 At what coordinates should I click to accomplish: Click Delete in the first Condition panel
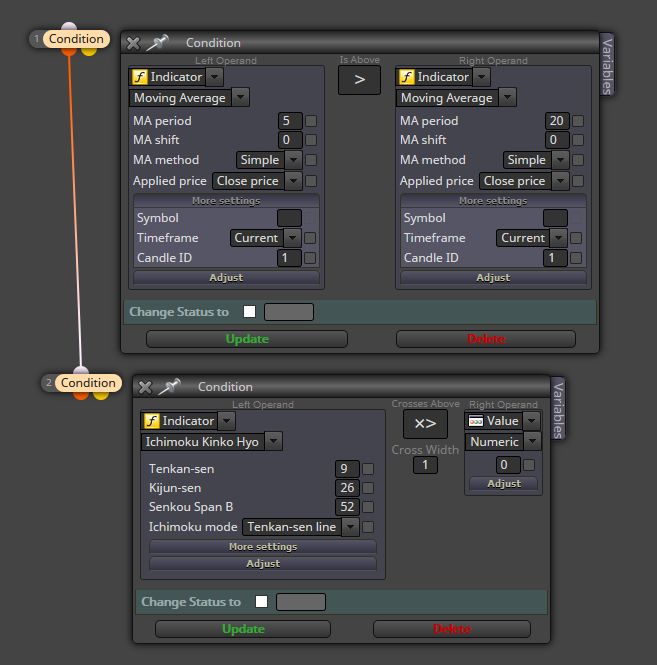click(x=486, y=339)
